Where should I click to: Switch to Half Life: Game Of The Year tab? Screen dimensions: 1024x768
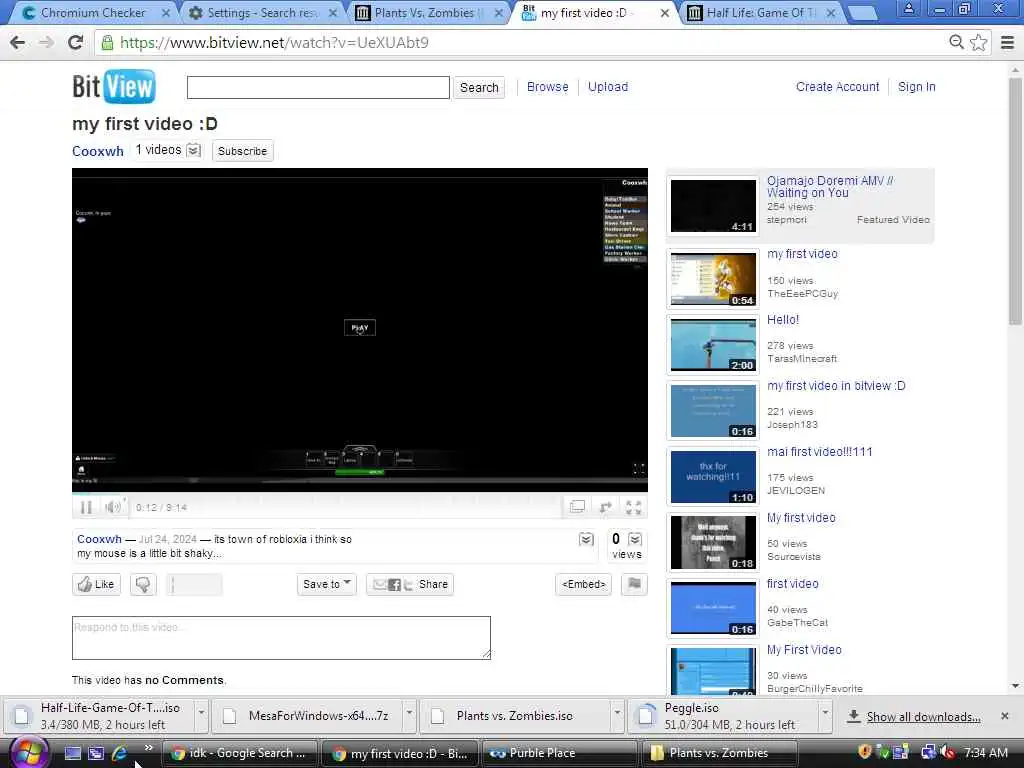coord(762,12)
